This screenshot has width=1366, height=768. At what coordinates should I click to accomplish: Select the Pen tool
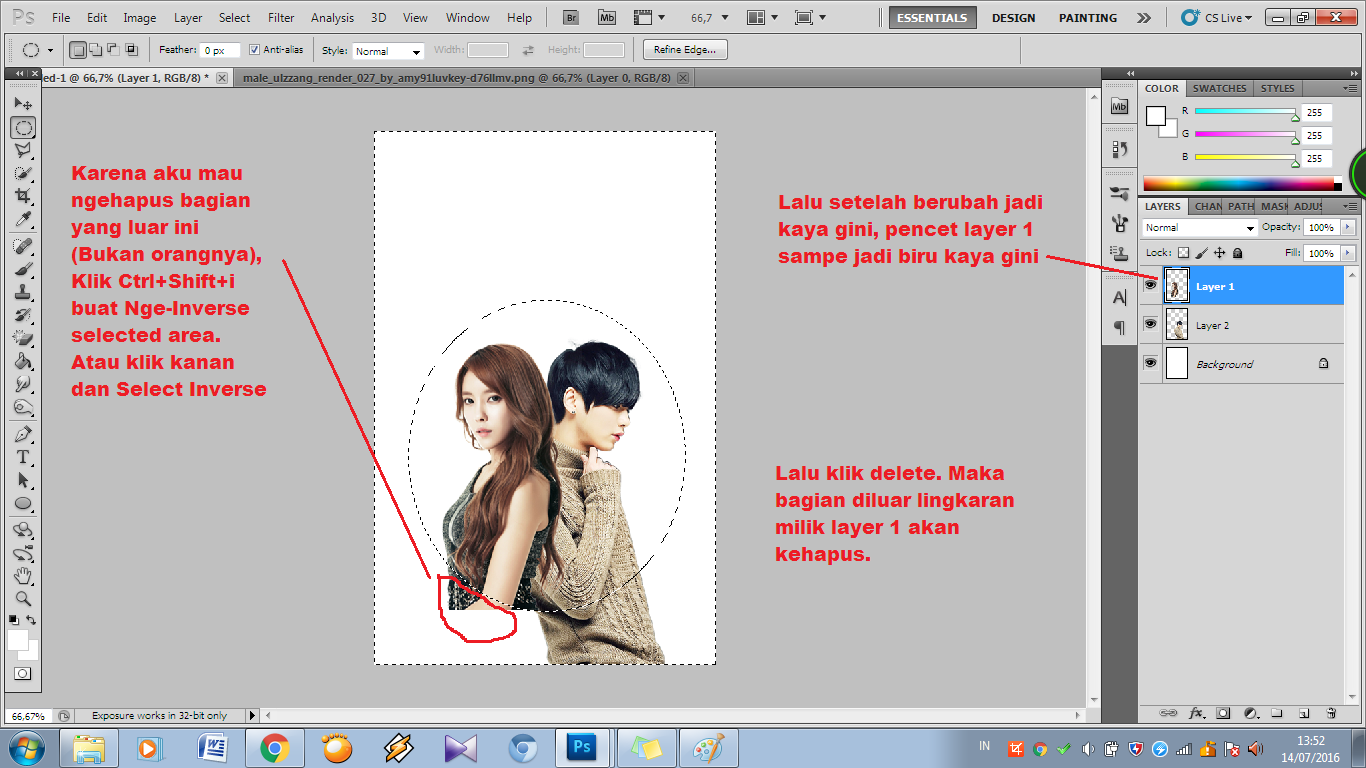[x=23, y=434]
